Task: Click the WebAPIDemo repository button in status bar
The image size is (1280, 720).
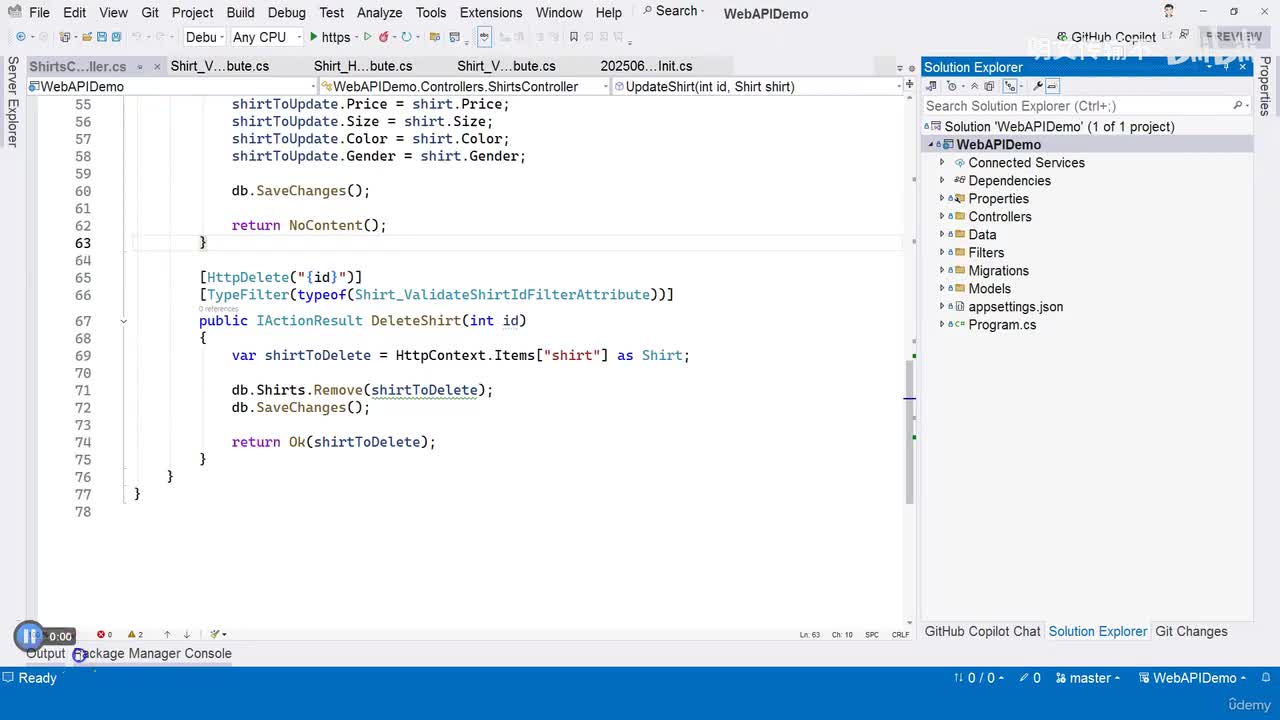Action: (x=1193, y=678)
